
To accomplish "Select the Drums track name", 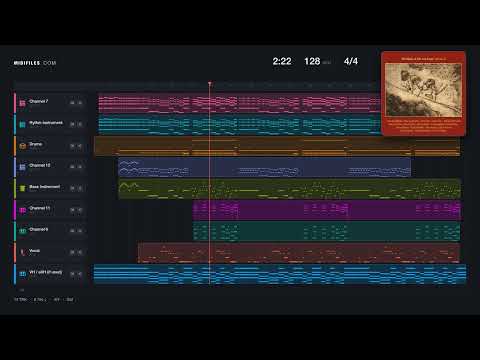I will 36,144.
